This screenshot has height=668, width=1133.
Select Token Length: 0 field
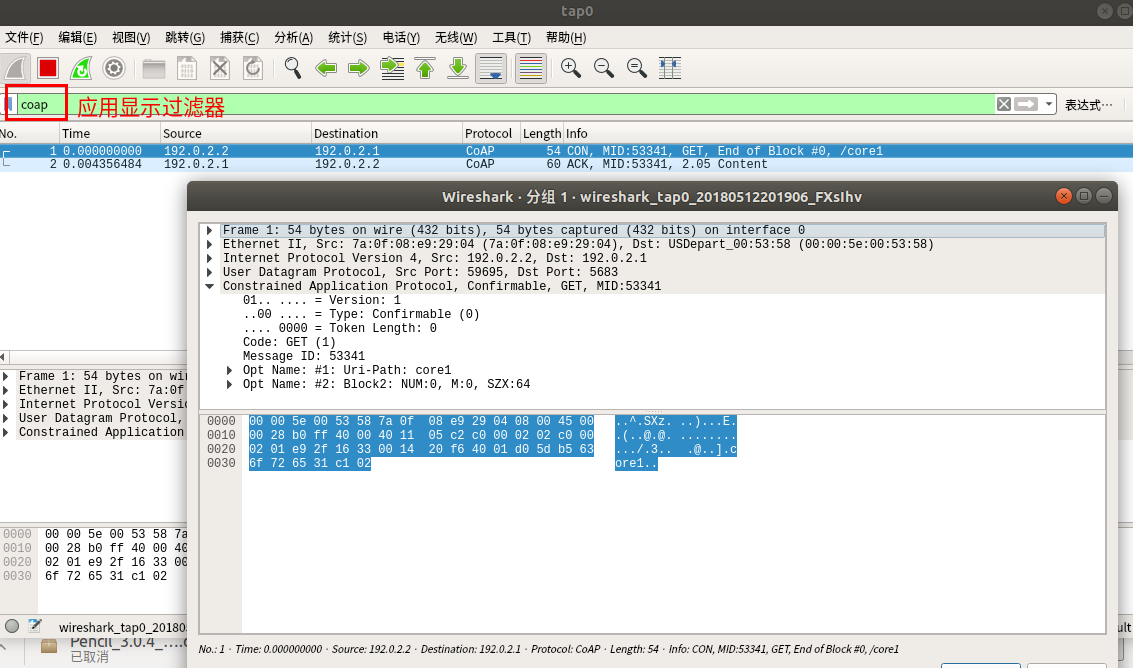pyautogui.click(x=340, y=328)
